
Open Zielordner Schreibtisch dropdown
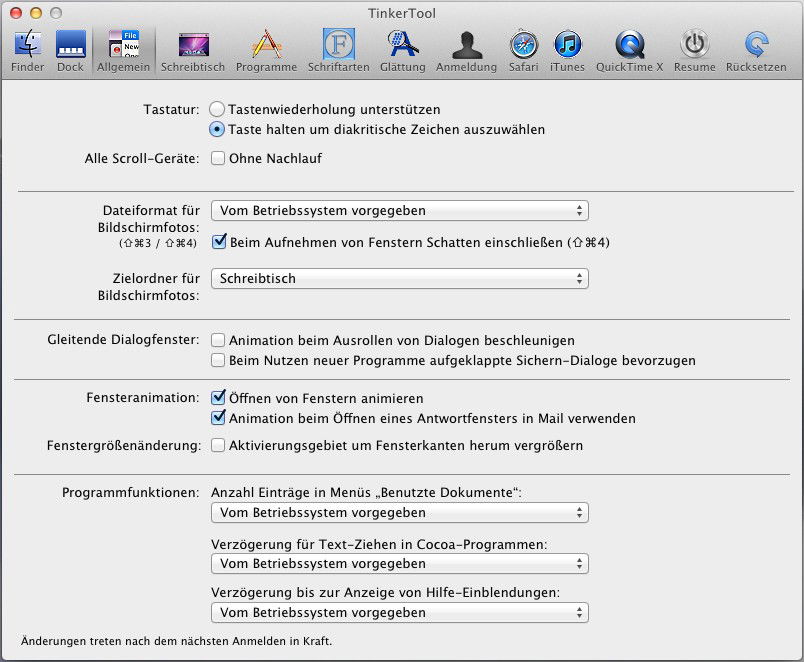click(400, 278)
